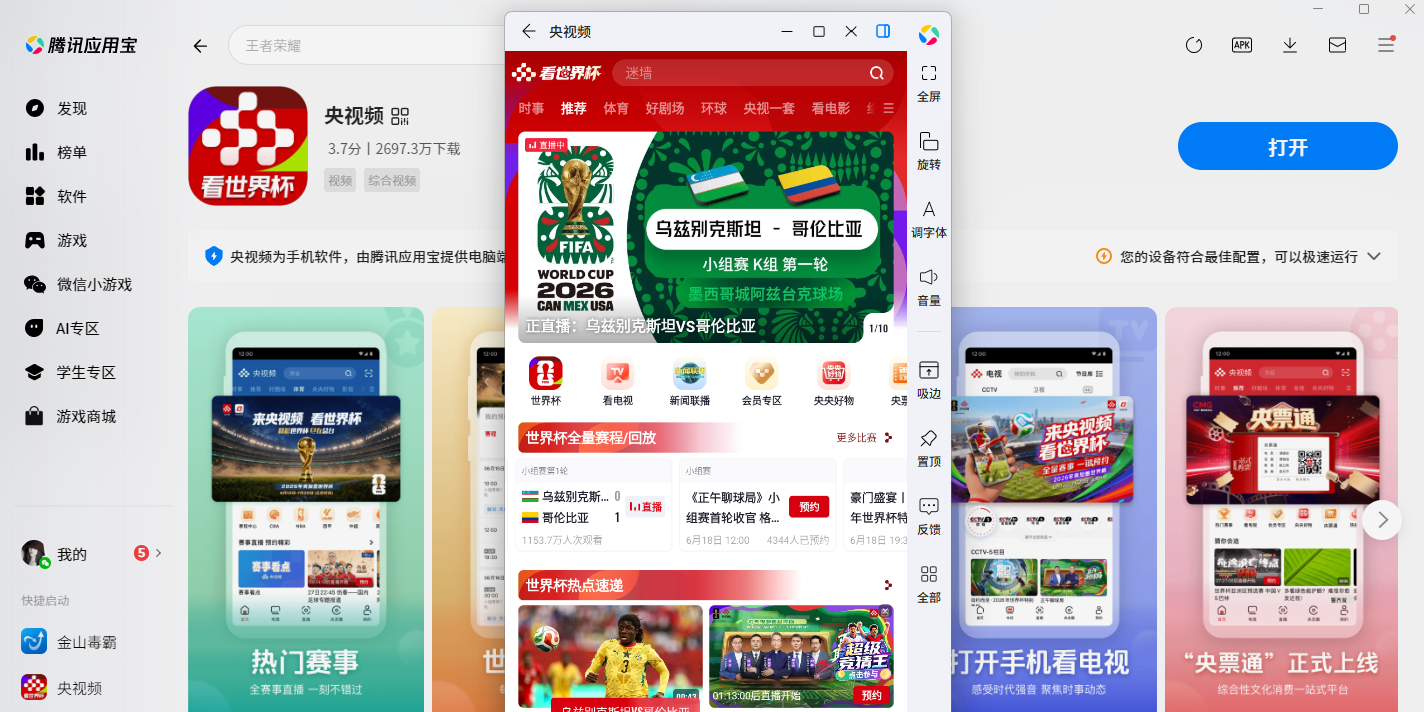
Task: Click 旋转 to rotate the 央视频 window
Action: [929, 151]
